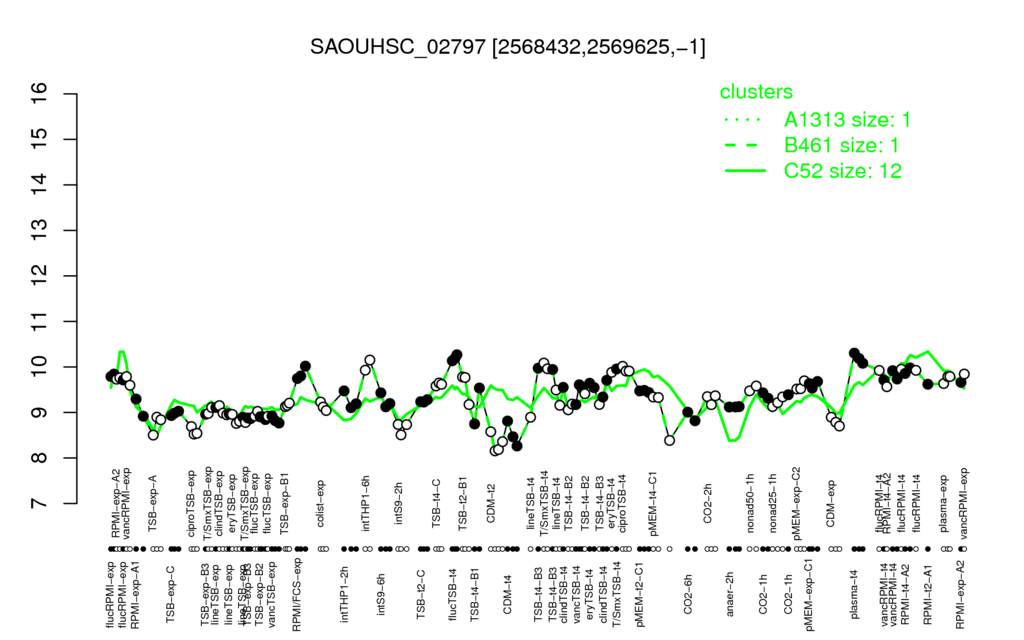The image size is (1024, 640).
Task: Click the 'TSB-t4-C' axis label
Action: 437,502
